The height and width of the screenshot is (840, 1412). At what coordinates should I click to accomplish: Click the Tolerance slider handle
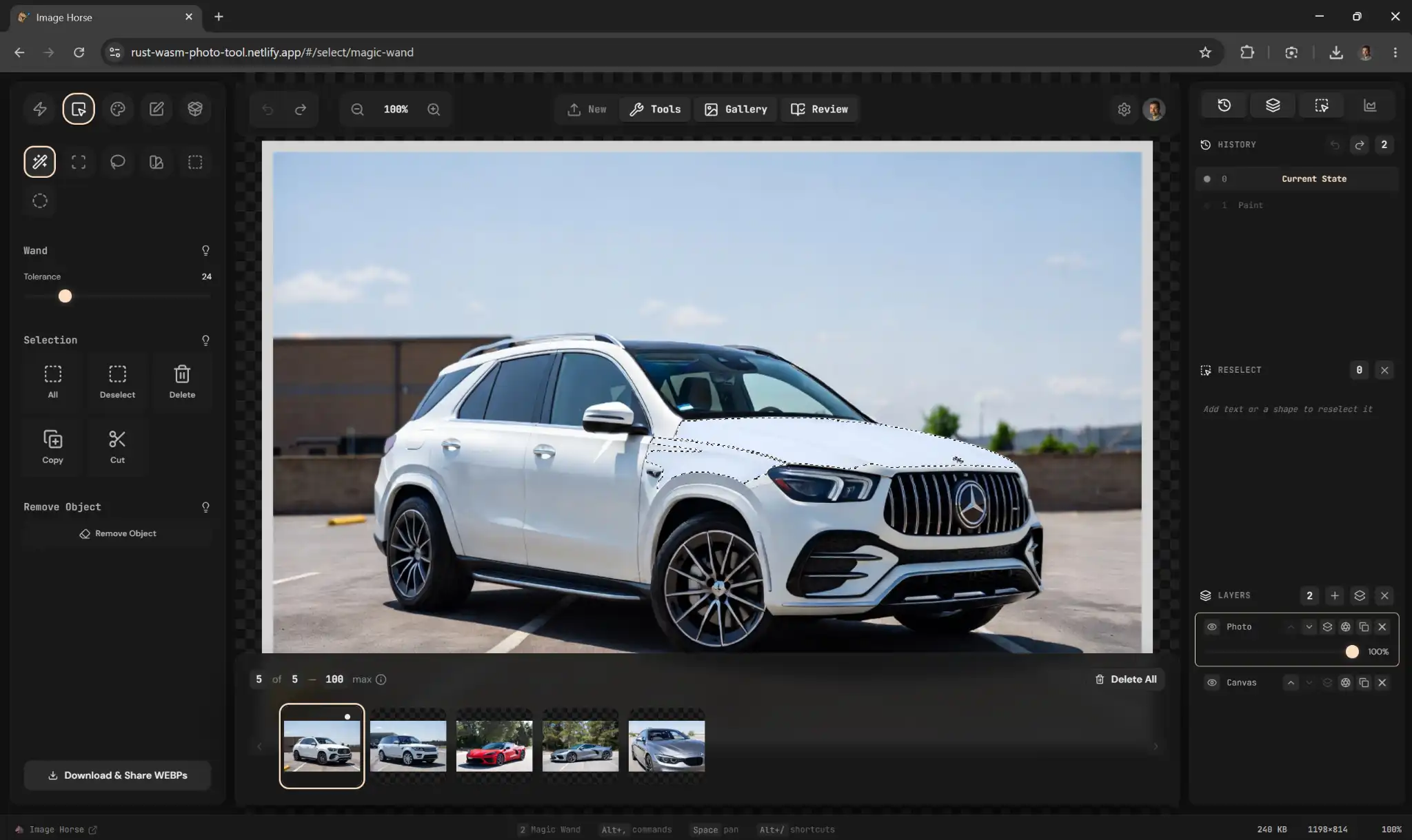click(x=65, y=296)
